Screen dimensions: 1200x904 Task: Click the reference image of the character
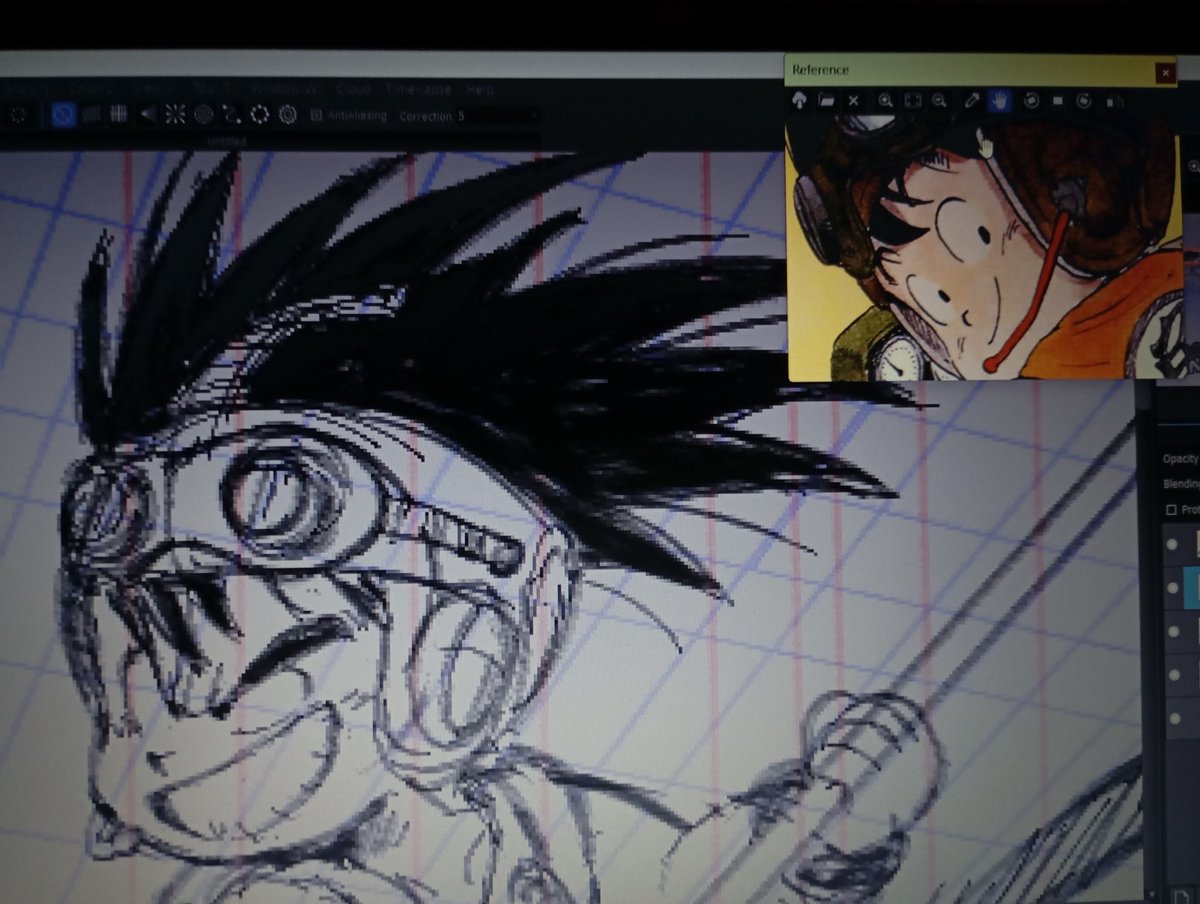coord(984,246)
